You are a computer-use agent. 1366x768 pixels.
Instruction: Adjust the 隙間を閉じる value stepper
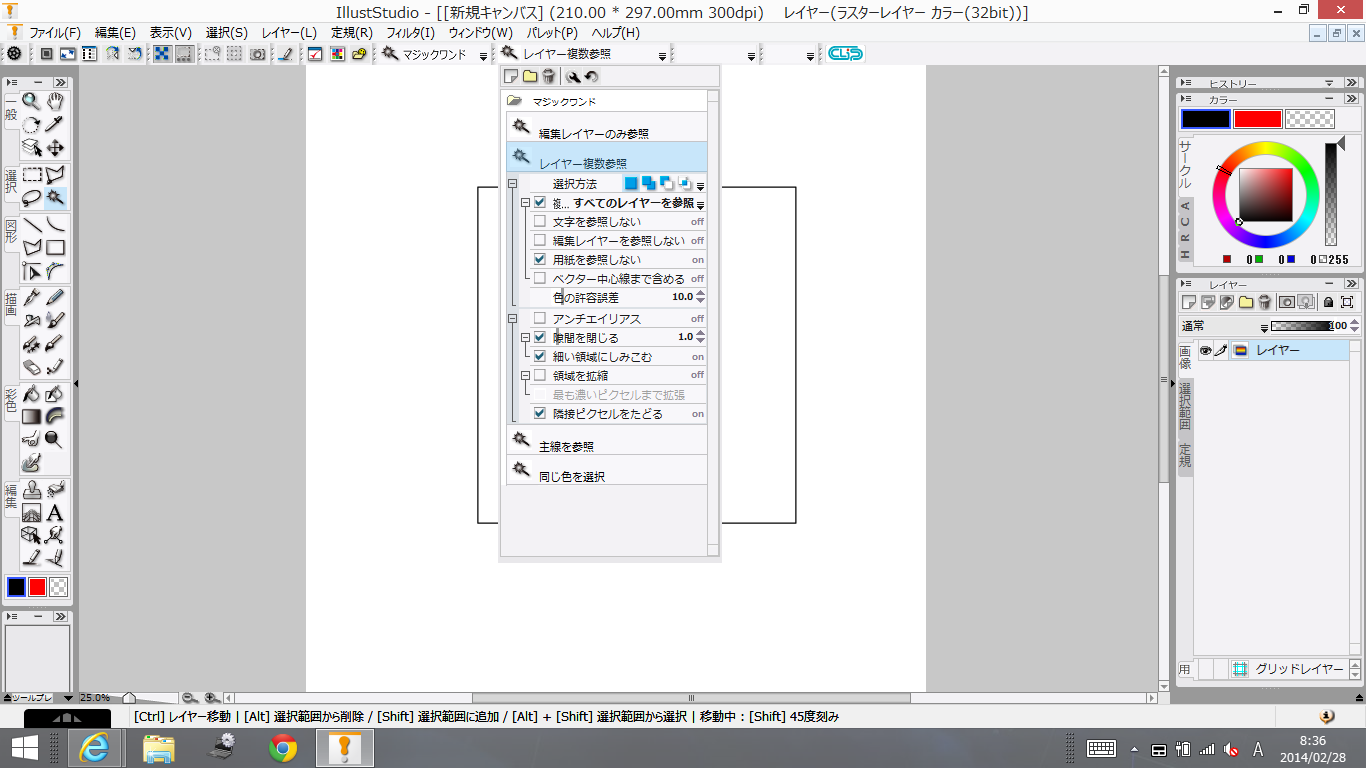point(700,337)
